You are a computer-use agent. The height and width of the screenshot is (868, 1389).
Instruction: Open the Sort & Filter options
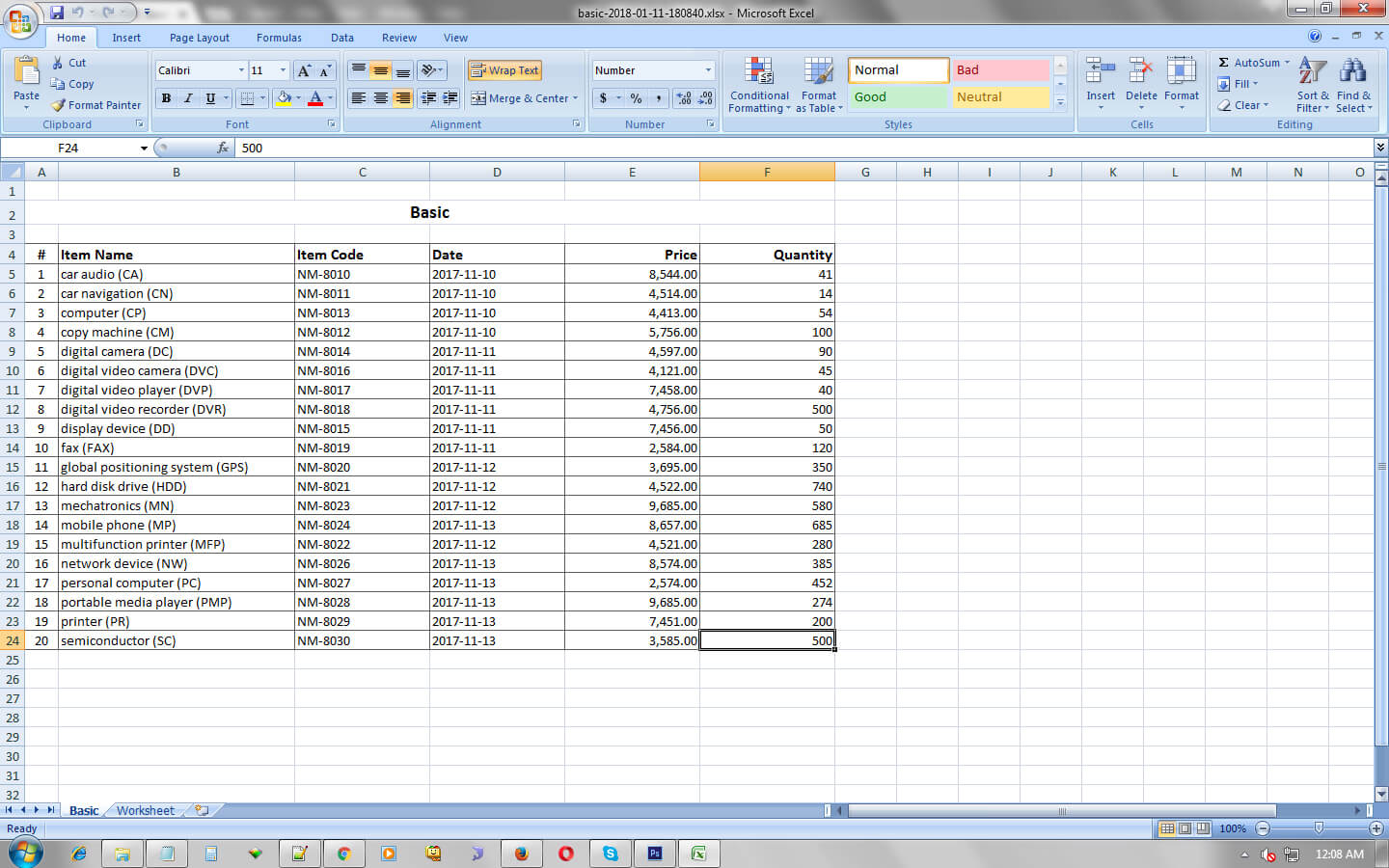tap(1312, 85)
